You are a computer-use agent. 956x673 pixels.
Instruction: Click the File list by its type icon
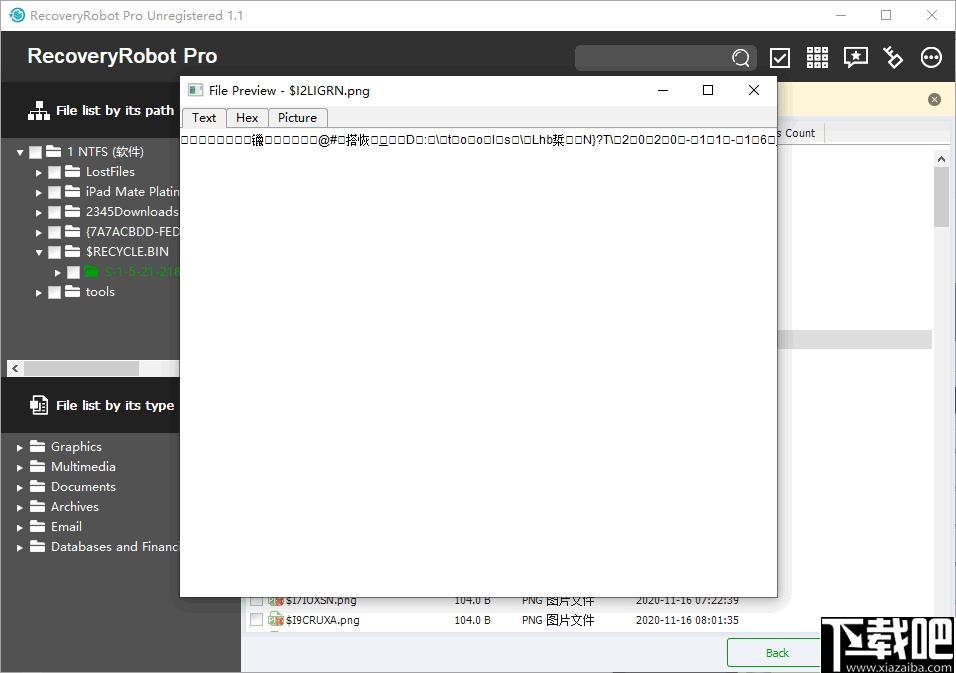(x=39, y=405)
